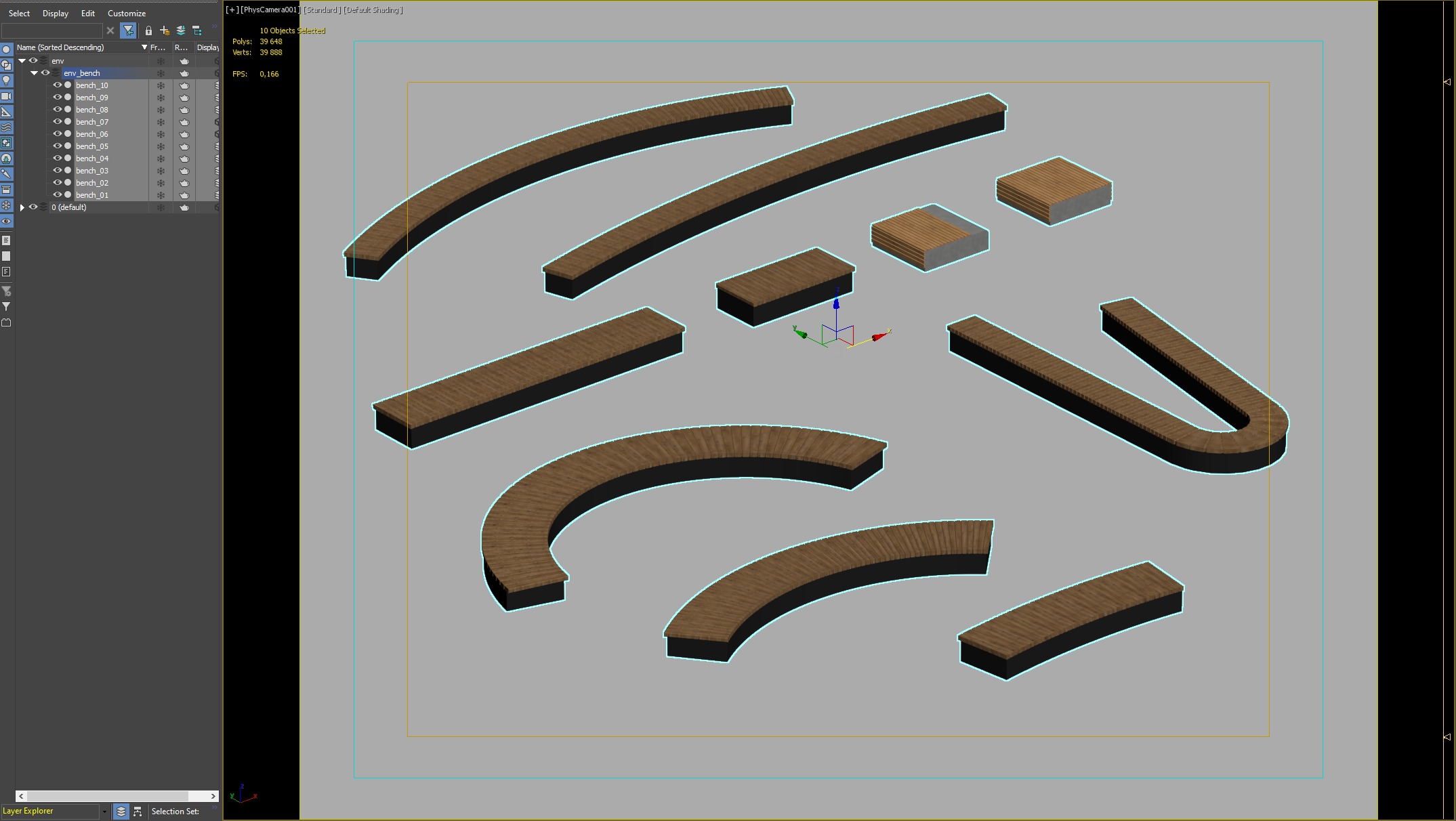The width and height of the screenshot is (1456, 821).
Task: Toggle display hidden objects eye icon
Action: 6,222
